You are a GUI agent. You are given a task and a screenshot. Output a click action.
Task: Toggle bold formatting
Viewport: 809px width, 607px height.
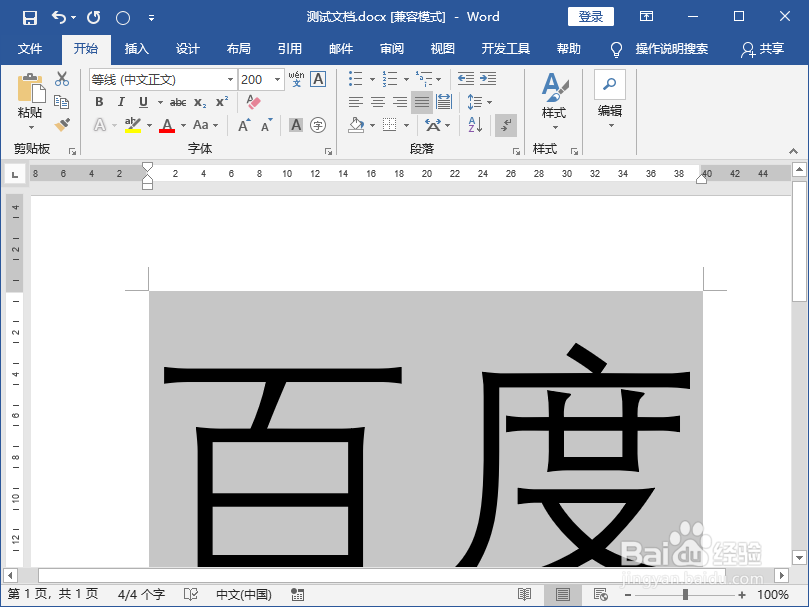[99, 102]
